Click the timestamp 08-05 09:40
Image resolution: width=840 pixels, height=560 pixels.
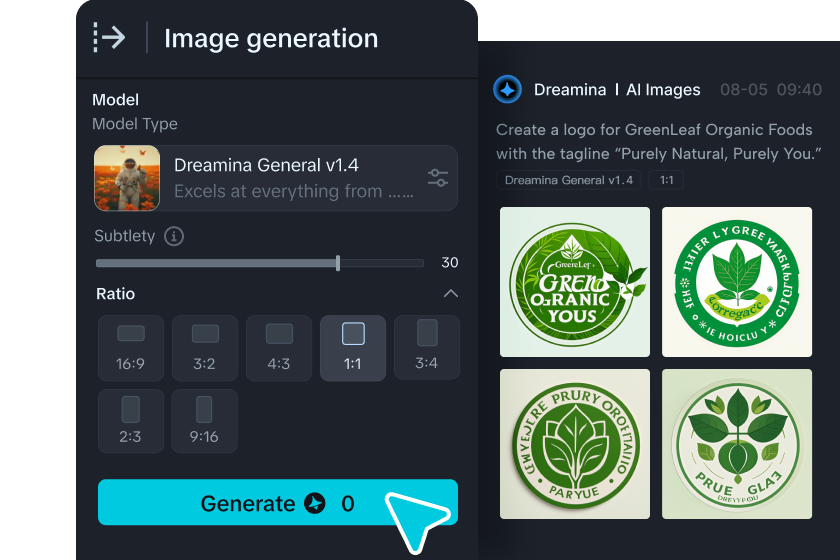770,89
